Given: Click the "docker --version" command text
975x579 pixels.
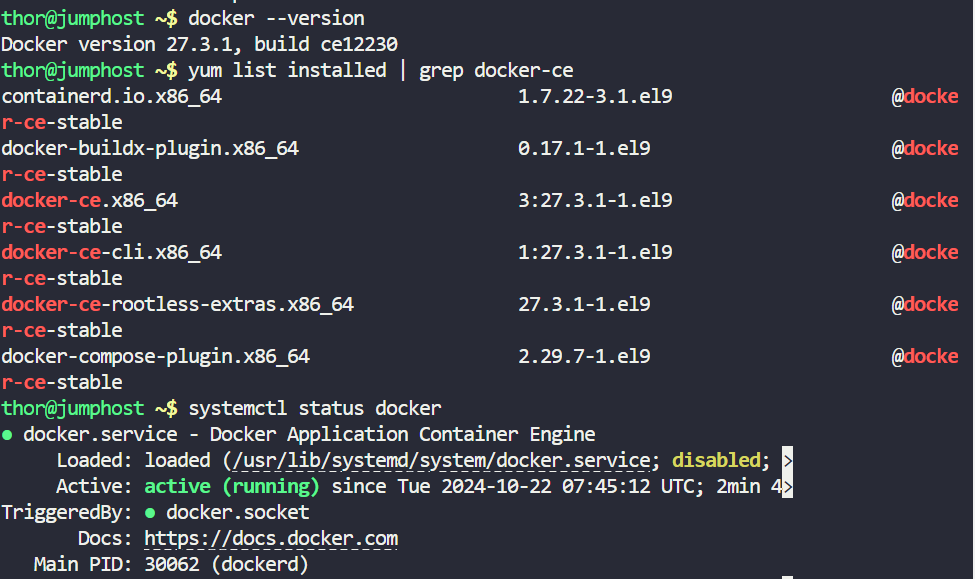Looking at the screenshot, I should coord(276,18).
